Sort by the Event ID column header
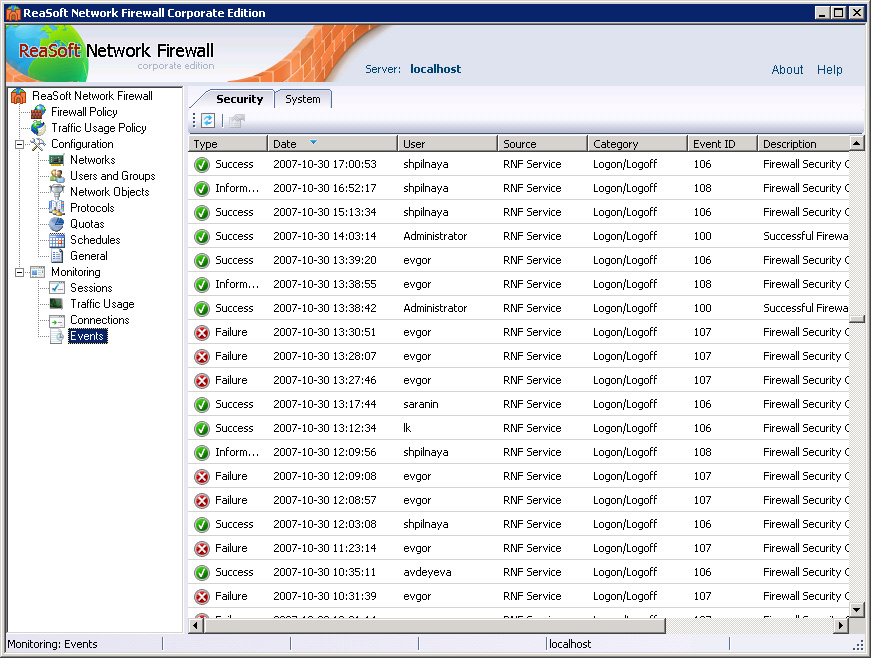 tap(722, 144)
